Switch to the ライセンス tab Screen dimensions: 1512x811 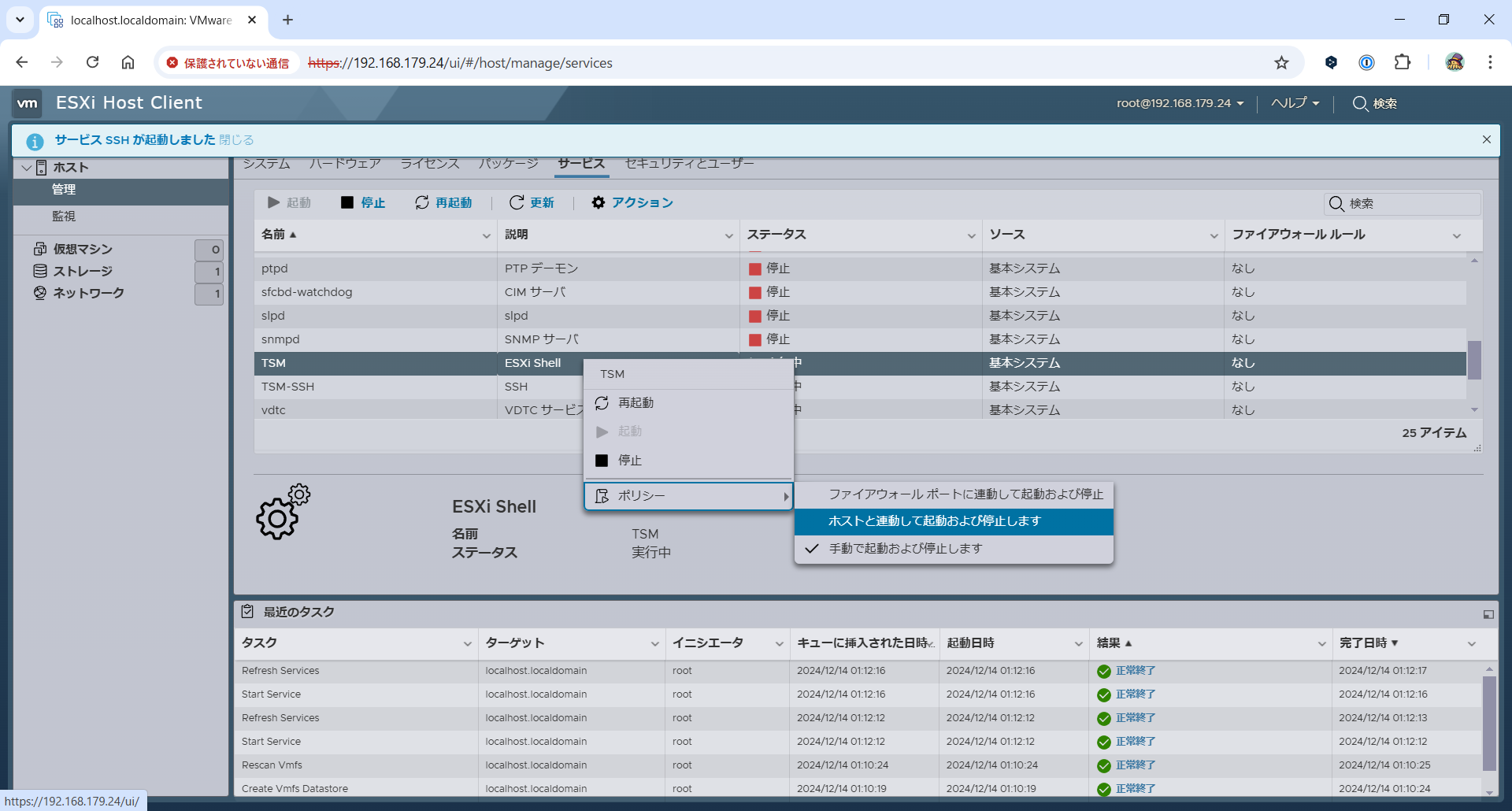430,163
